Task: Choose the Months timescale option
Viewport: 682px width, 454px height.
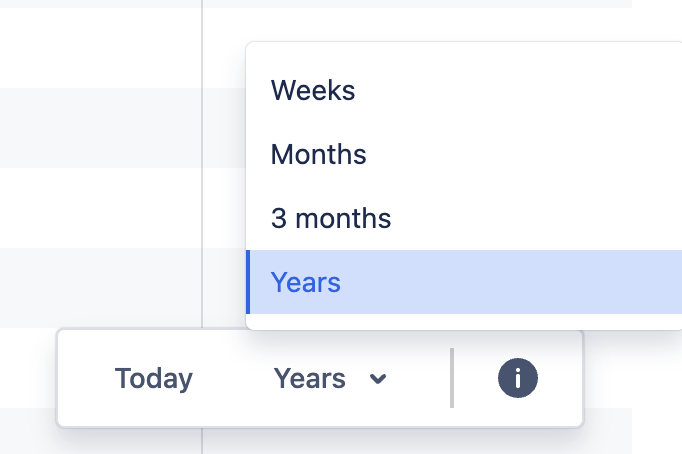Action: click(x=318, y=154)
